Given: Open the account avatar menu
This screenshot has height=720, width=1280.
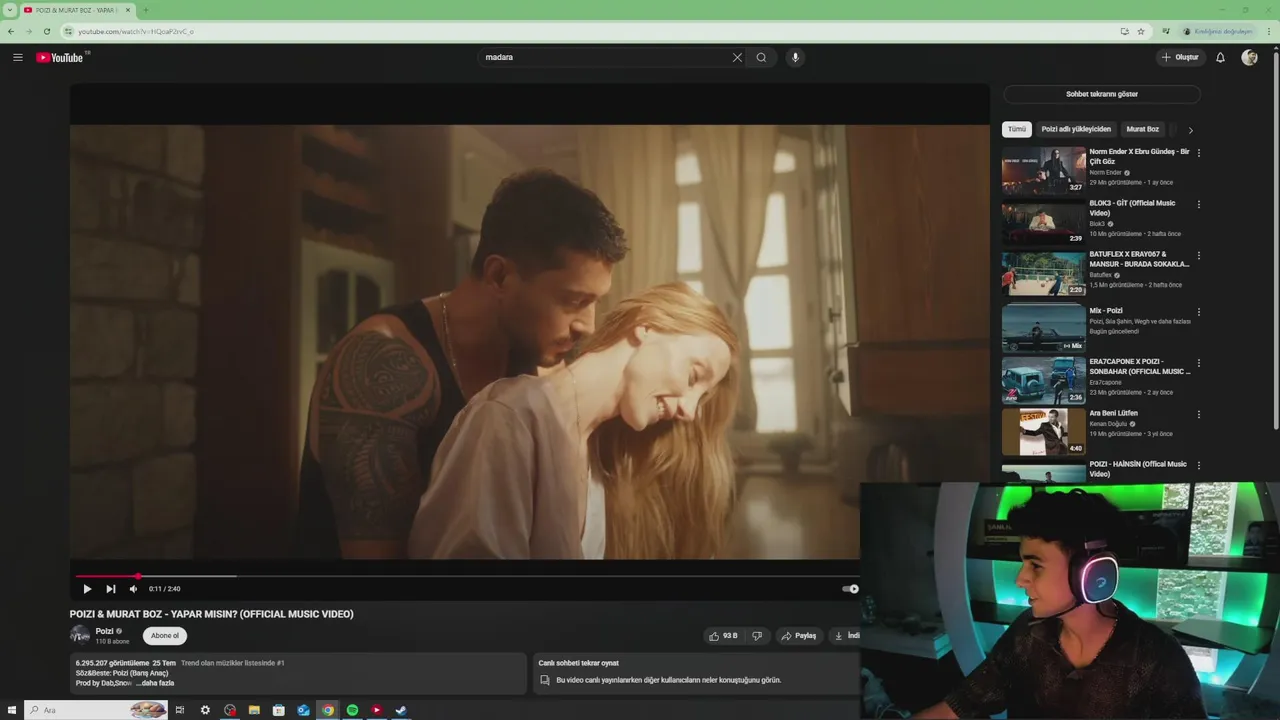Looking at the screenshot, I should pyautogui.click(x=1249, y=57).
